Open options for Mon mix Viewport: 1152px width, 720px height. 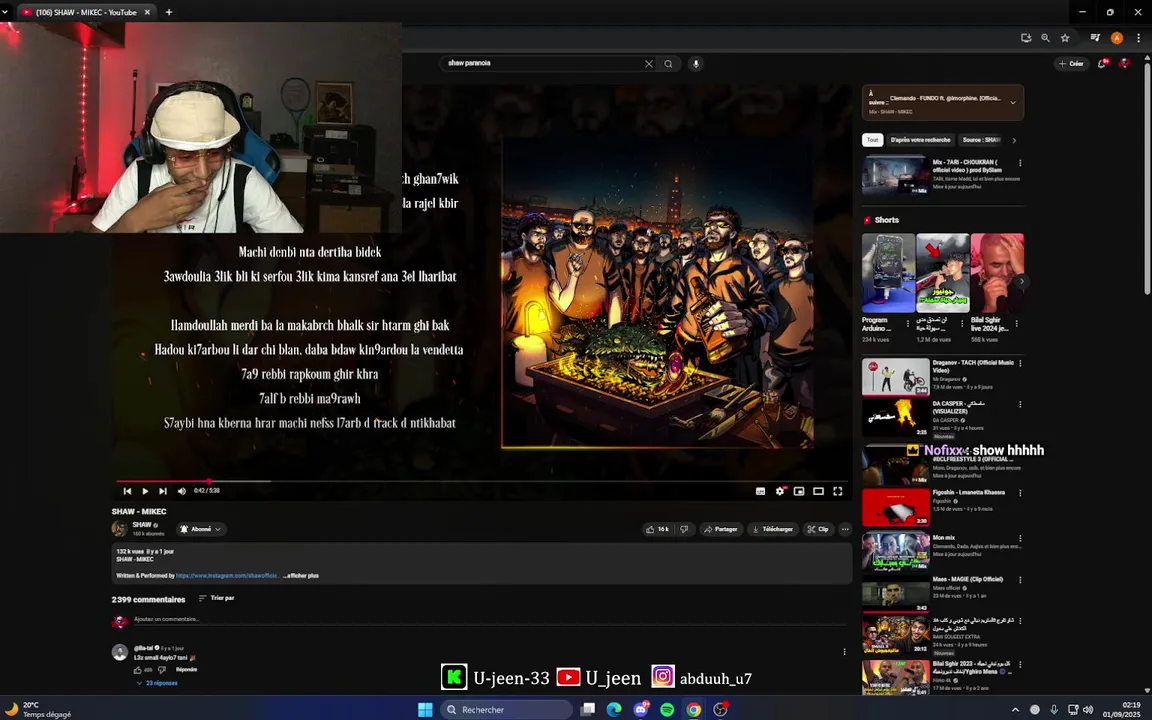tap(1020, 539)
